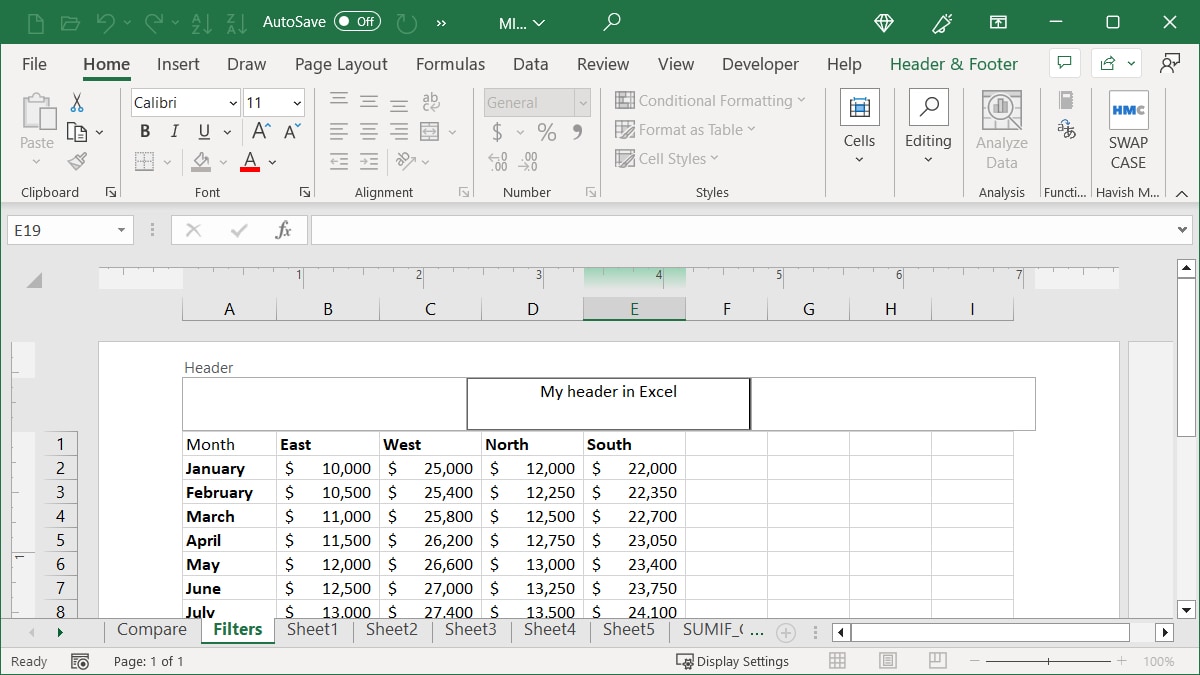Click the Format Painter icon
Screen dimensions: 1200x675
click(77, 160)
